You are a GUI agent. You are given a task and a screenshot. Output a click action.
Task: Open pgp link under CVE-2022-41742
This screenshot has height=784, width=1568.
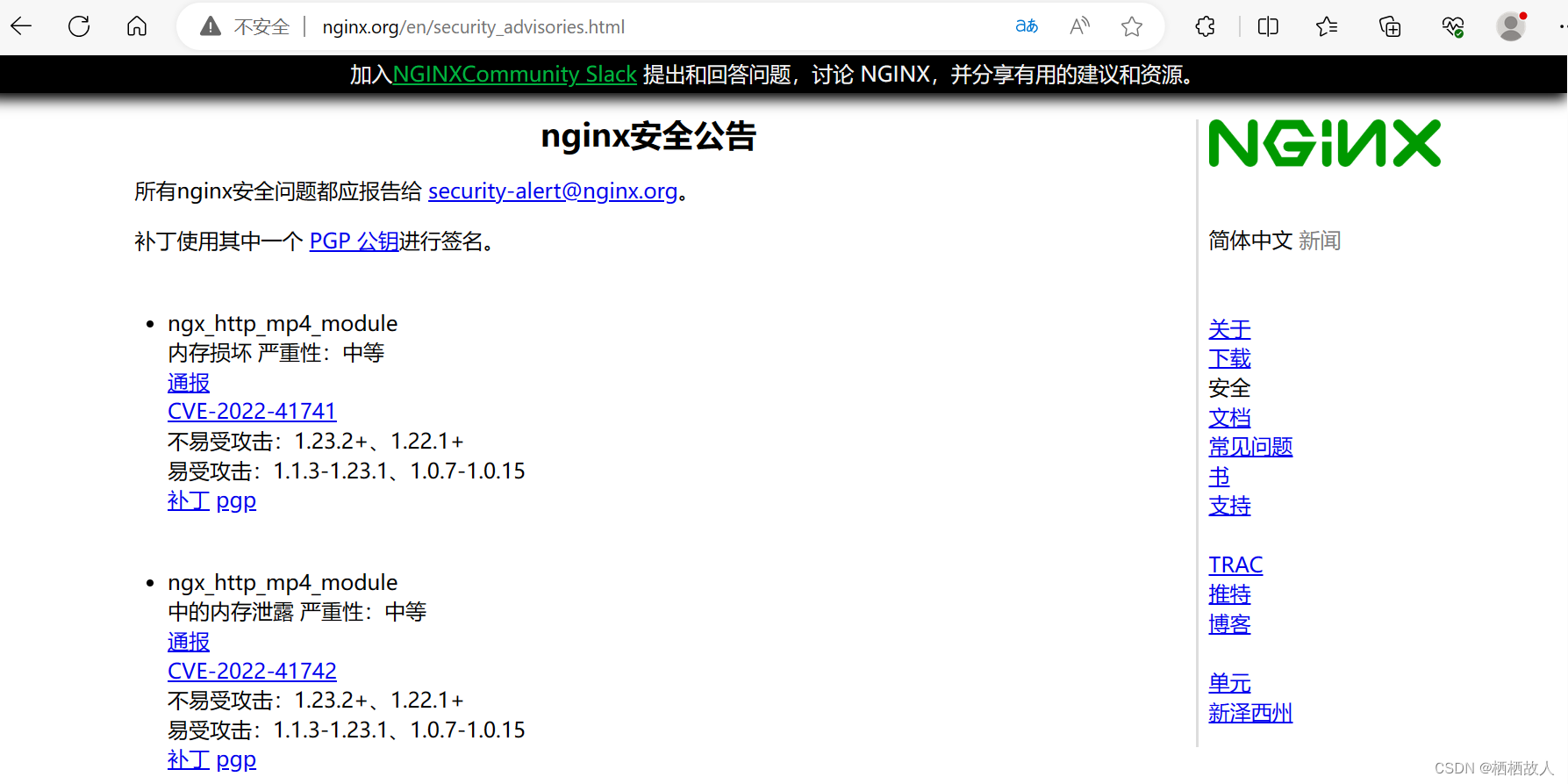pyautogui.click(x=236, y=761)
